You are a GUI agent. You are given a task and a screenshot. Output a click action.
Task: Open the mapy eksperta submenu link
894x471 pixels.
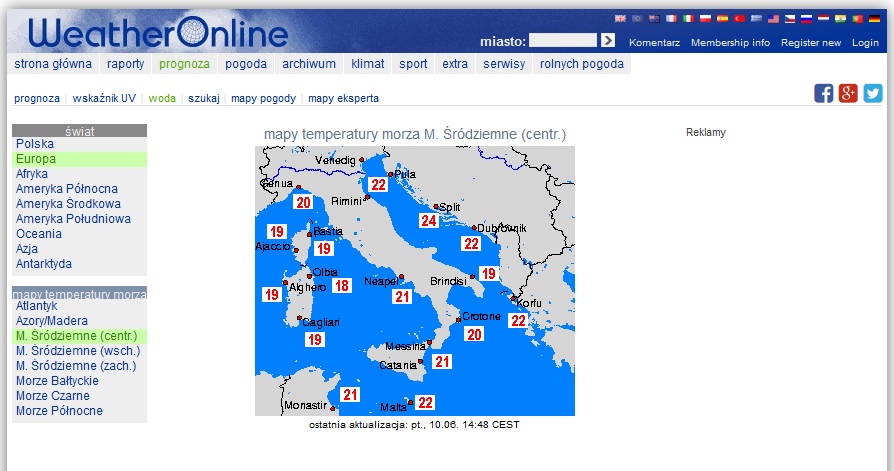tap(343, 98)
